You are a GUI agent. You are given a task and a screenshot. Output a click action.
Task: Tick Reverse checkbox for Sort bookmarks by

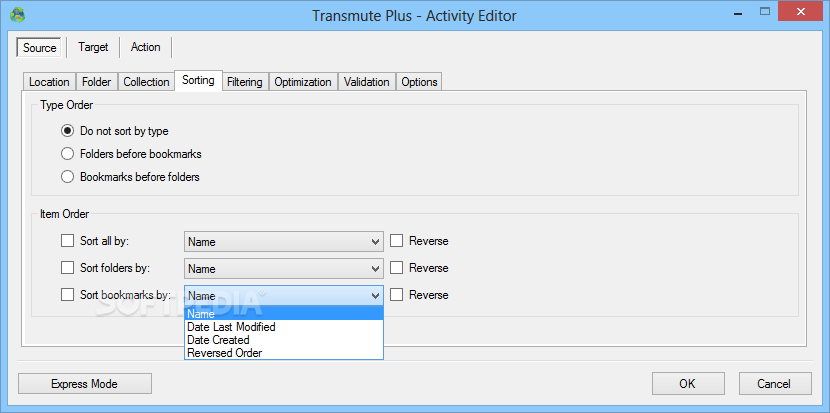tap(396, 295)
